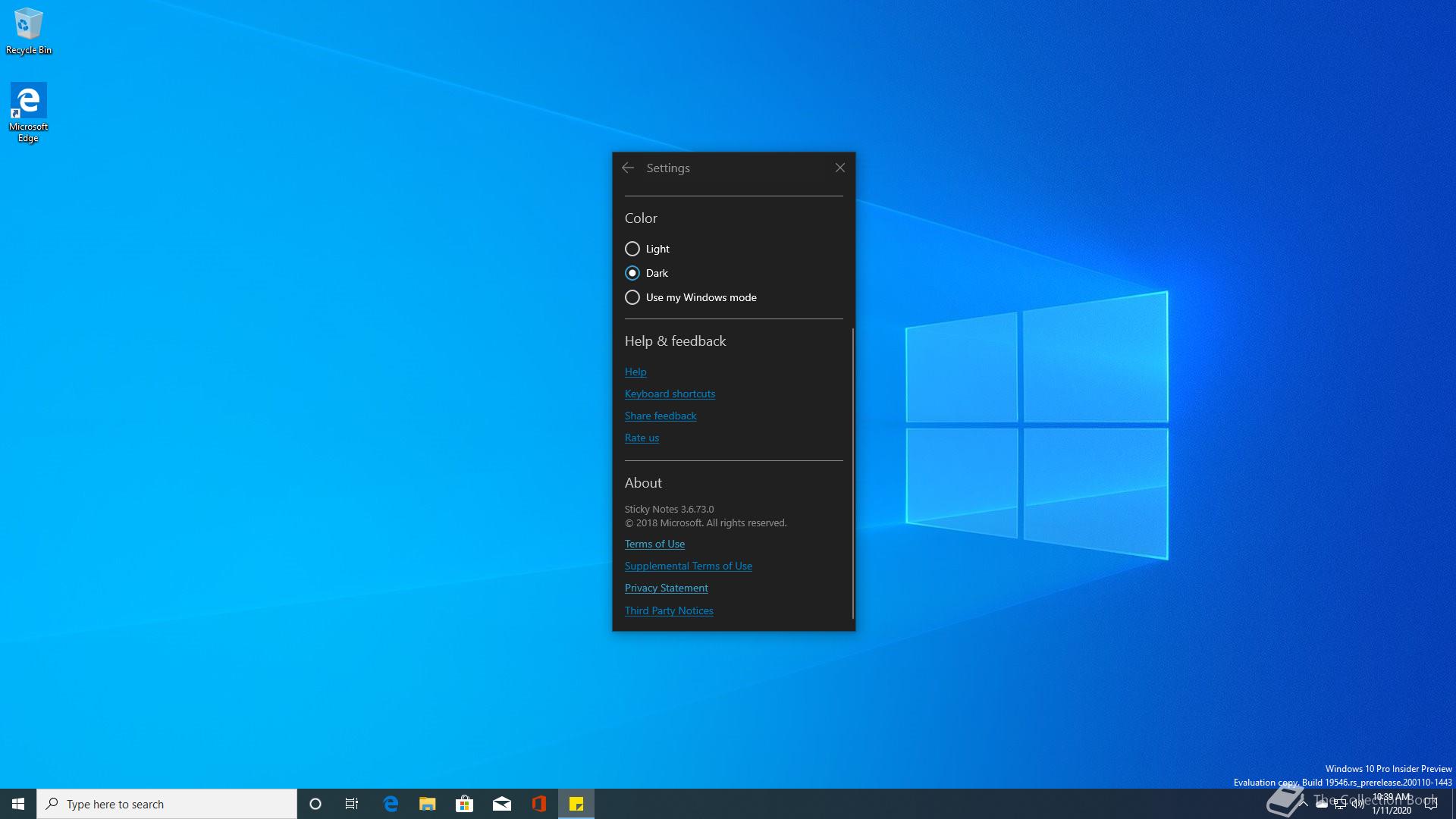Open Keyboard shortcuts link
Screen dimensions: 1456x819
[x=670, y=394]
